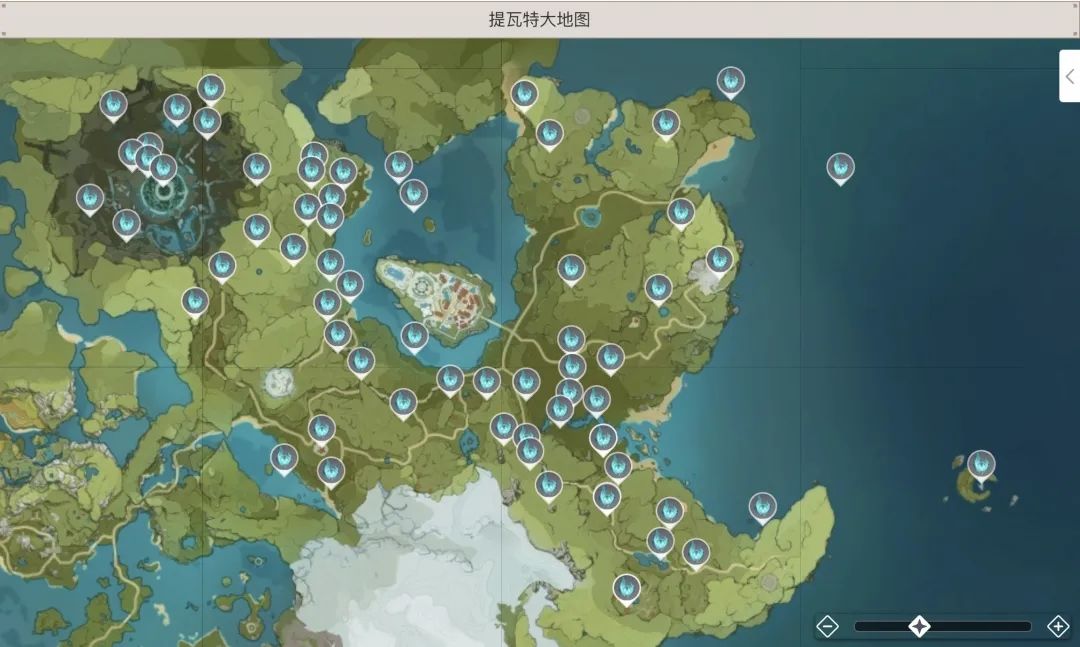
Task: Select the pin in the water off the southeast peninsula
Action: 762,509
